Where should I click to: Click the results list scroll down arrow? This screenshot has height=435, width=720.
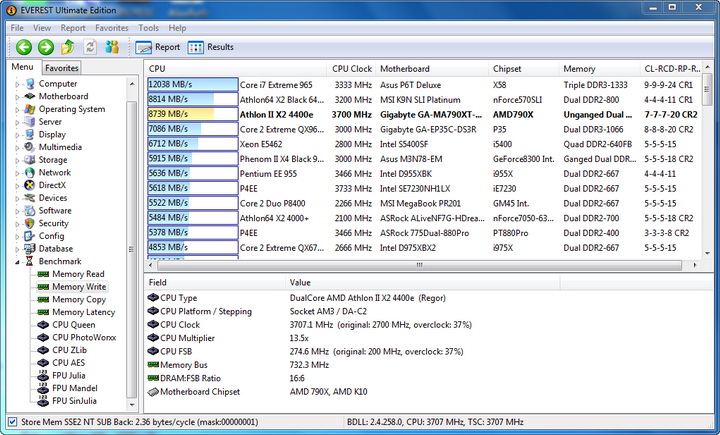pyautogui.click(x=707, y=253)
